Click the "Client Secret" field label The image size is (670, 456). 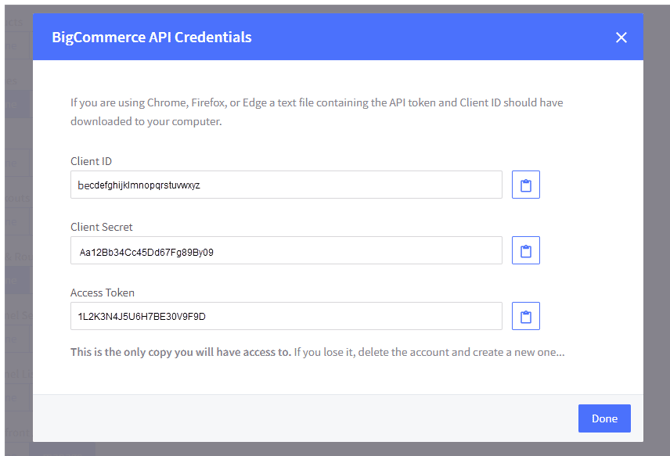click(101, 227)
